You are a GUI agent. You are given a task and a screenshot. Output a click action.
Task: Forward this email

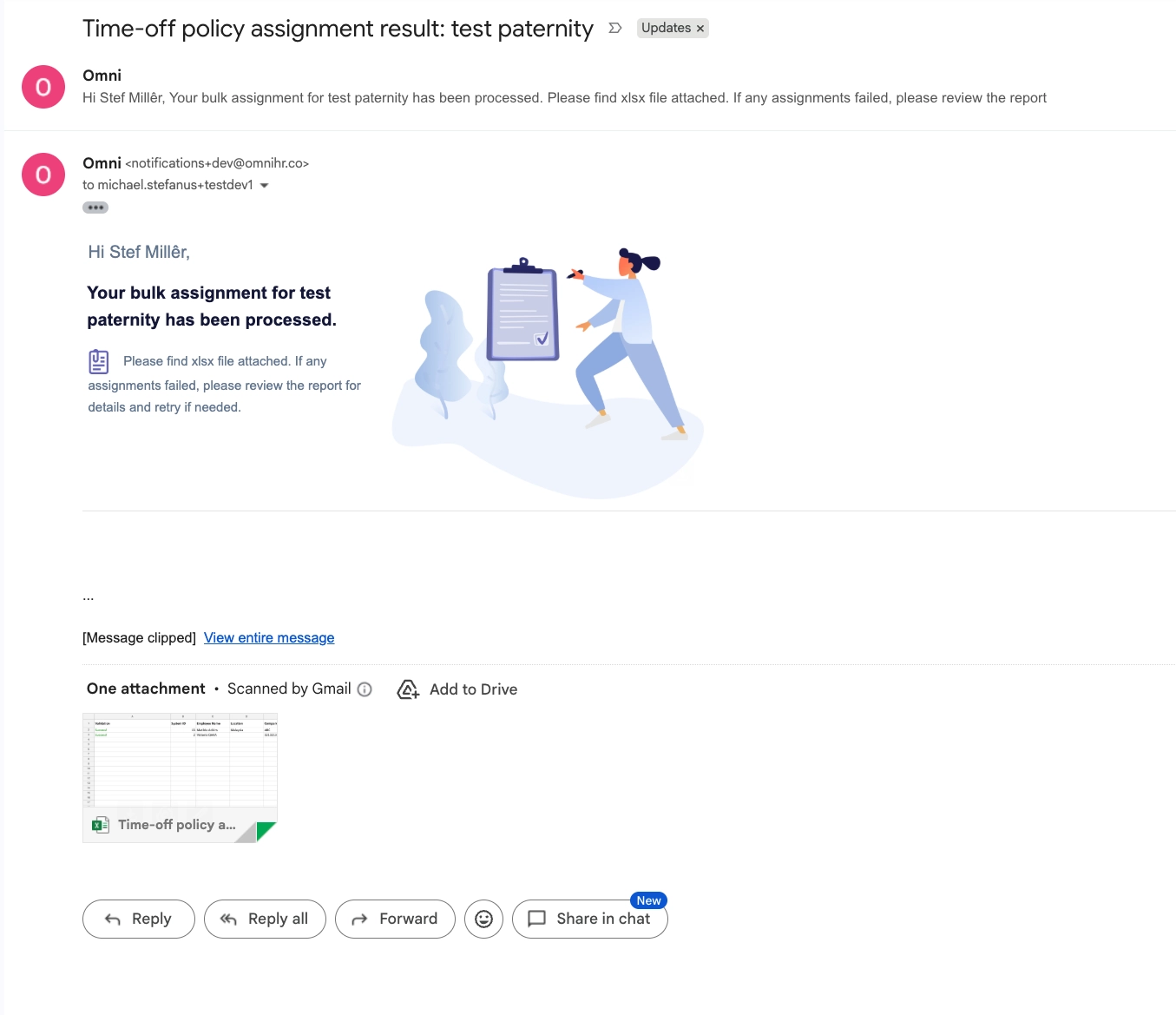tap(395, 919)
